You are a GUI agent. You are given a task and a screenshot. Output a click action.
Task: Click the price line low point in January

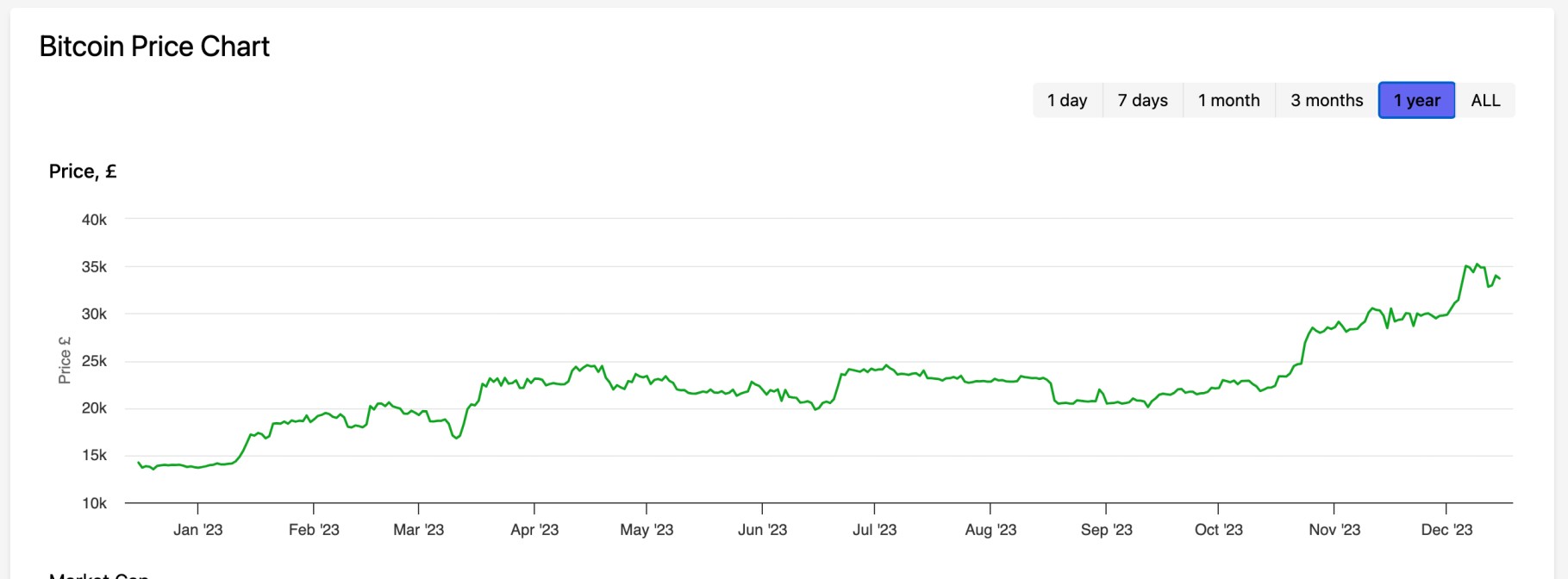click(153, 470)
